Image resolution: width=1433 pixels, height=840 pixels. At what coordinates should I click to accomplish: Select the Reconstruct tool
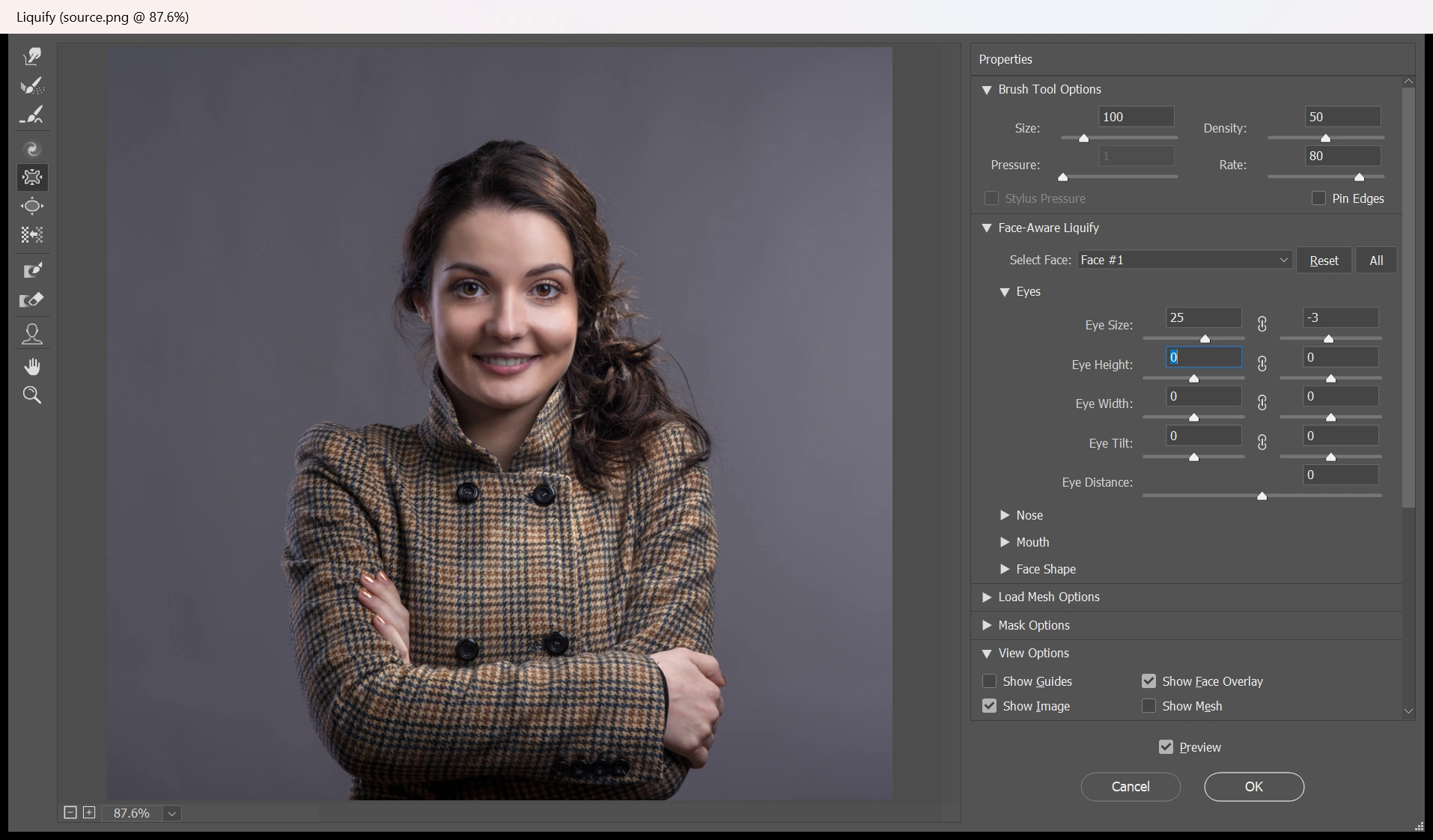[32, 86]
